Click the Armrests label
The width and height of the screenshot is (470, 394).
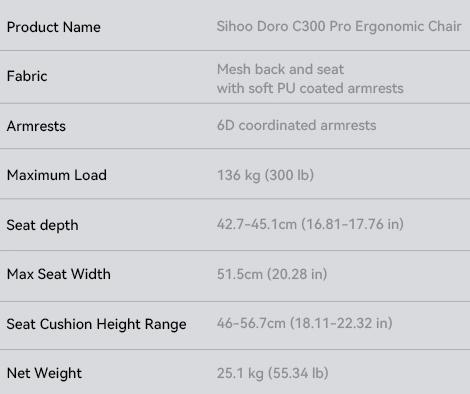(36, 126)
